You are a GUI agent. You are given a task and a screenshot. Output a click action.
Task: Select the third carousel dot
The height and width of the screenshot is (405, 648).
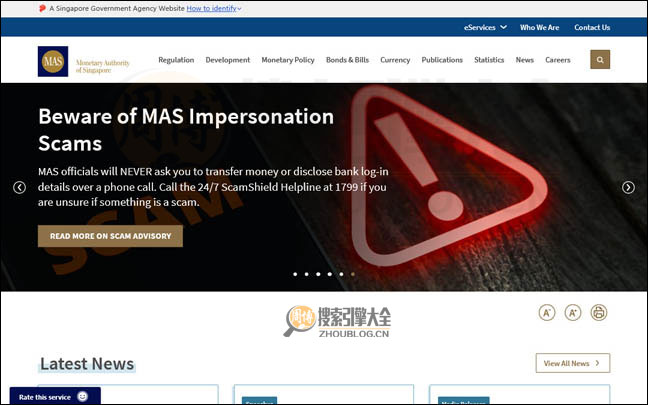click(x=318, y=274)
